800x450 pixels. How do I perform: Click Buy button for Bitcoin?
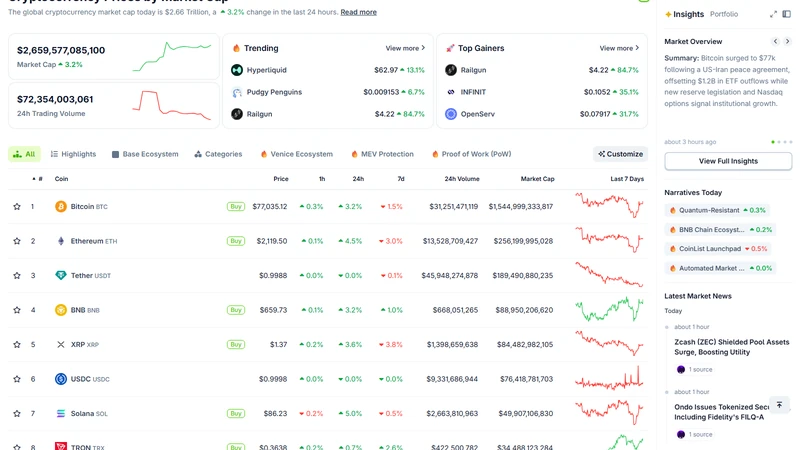236,207
